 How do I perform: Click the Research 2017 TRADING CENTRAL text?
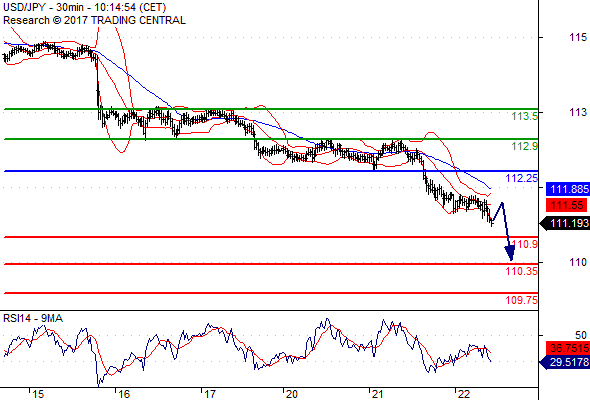pyautogui.click(x=94, y=20)
